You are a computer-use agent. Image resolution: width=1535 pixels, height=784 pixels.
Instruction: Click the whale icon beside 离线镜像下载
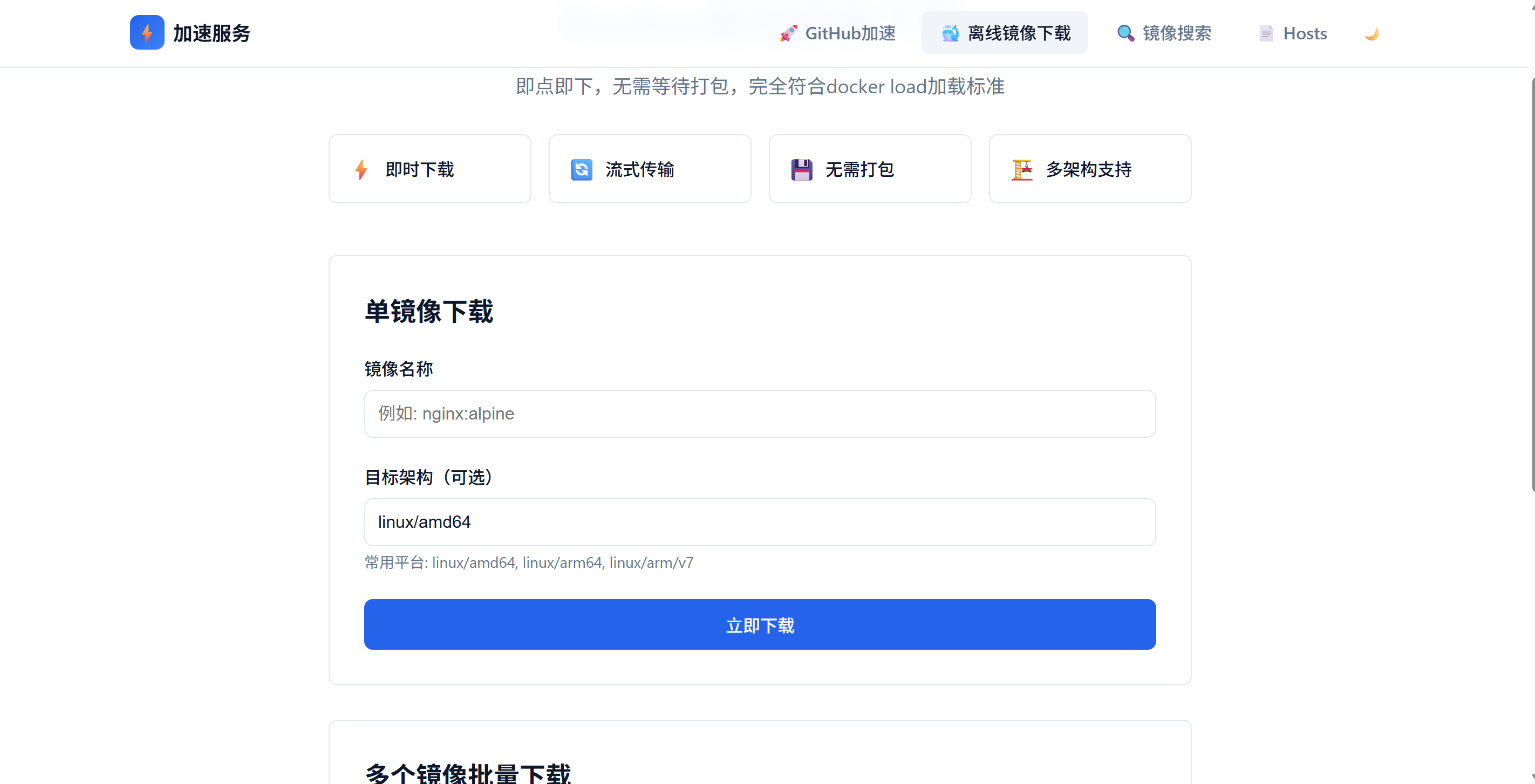point(950,33)
